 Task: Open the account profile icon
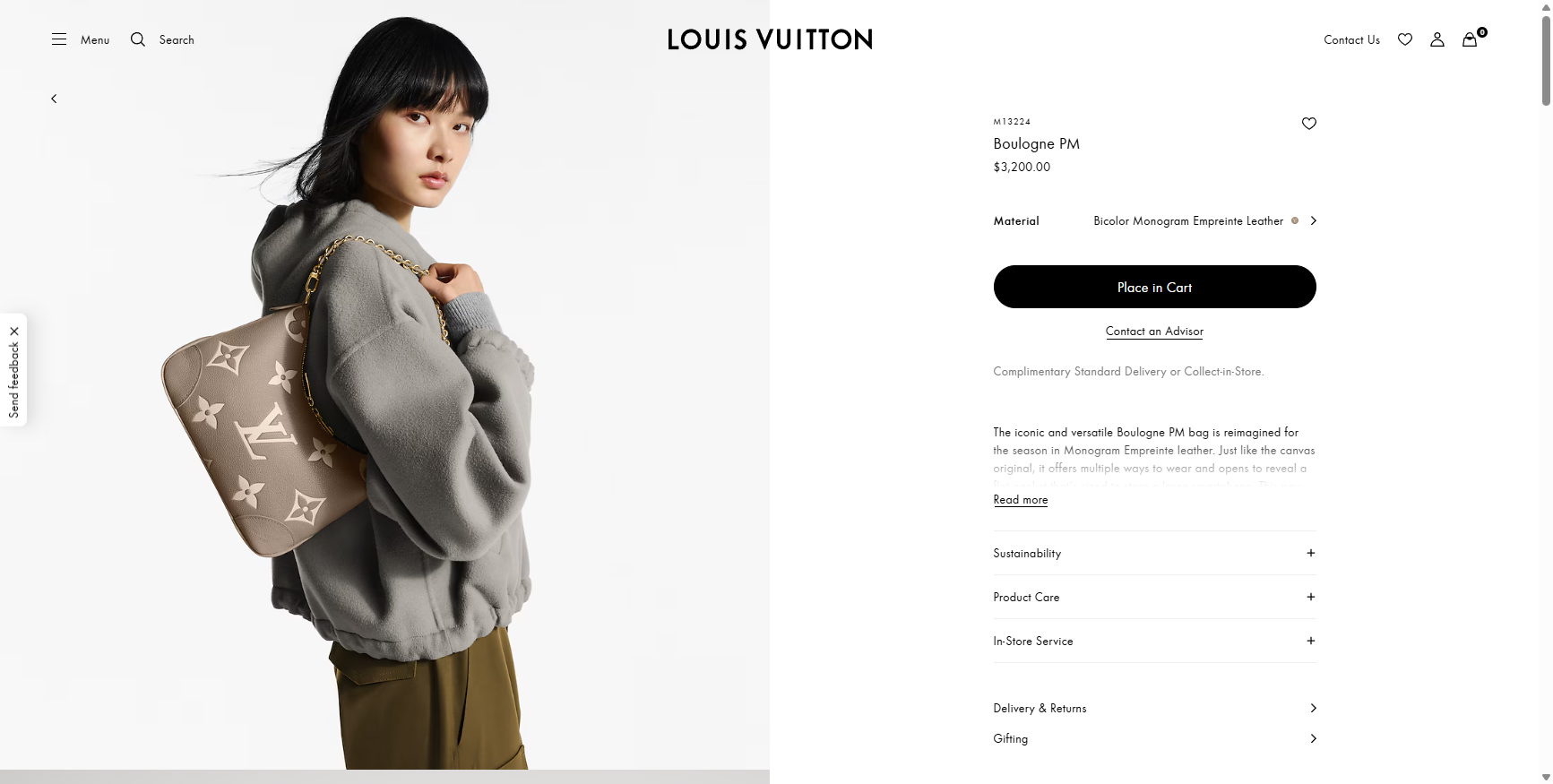coord(1437,39)
